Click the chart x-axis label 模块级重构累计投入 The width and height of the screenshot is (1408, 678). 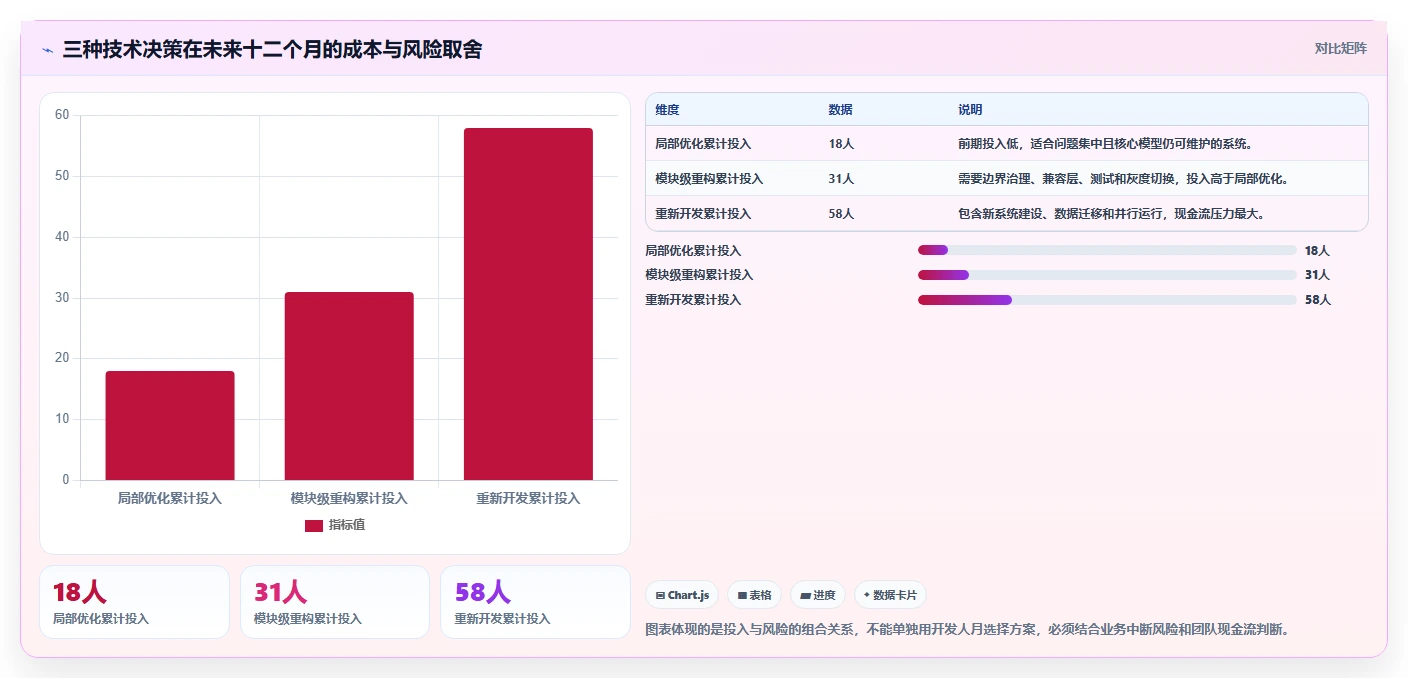click(349, 498)
